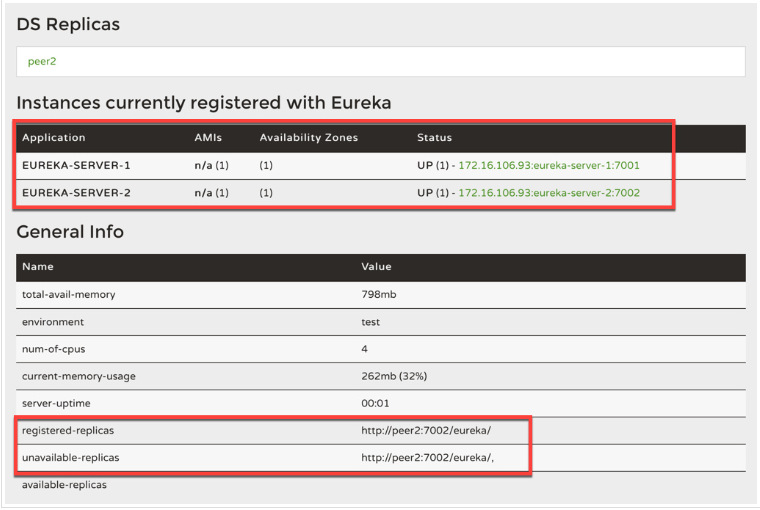The image size is (760, 510).
Task: Open the 172.16.106.93:eureka-server-2:7002 instance link
Action: click(549, 193)
